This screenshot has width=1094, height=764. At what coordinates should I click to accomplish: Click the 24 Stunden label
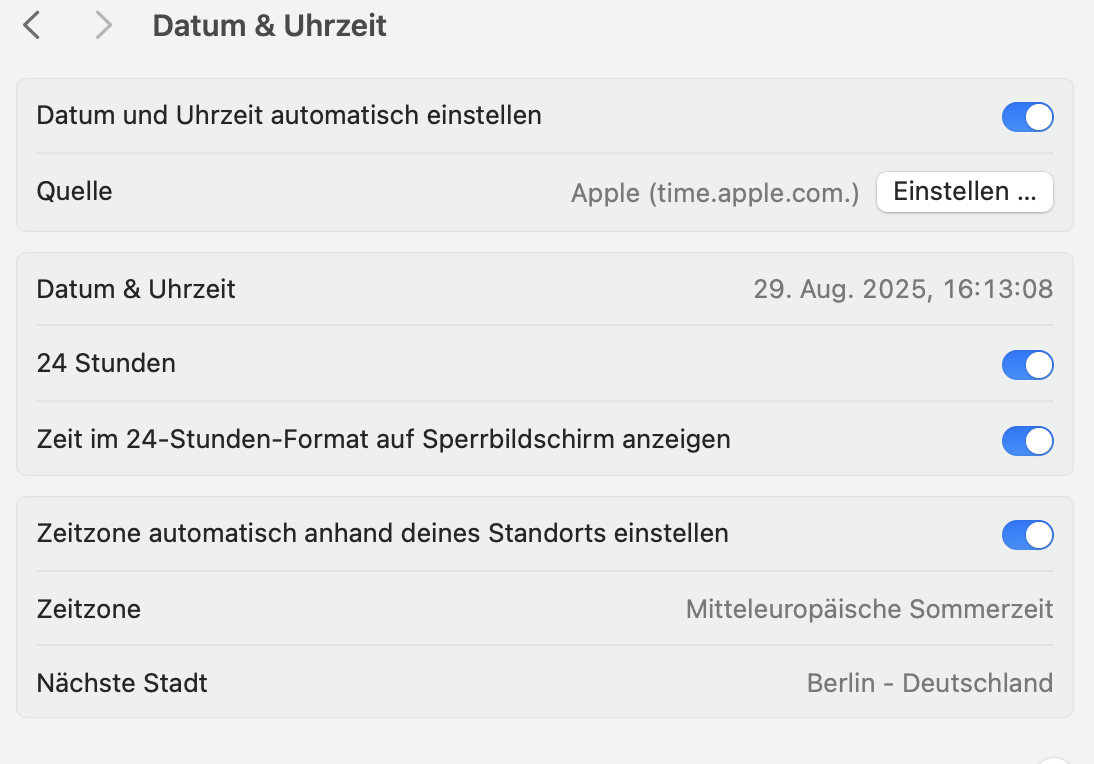pyautogui.click(x=106, y=363)
